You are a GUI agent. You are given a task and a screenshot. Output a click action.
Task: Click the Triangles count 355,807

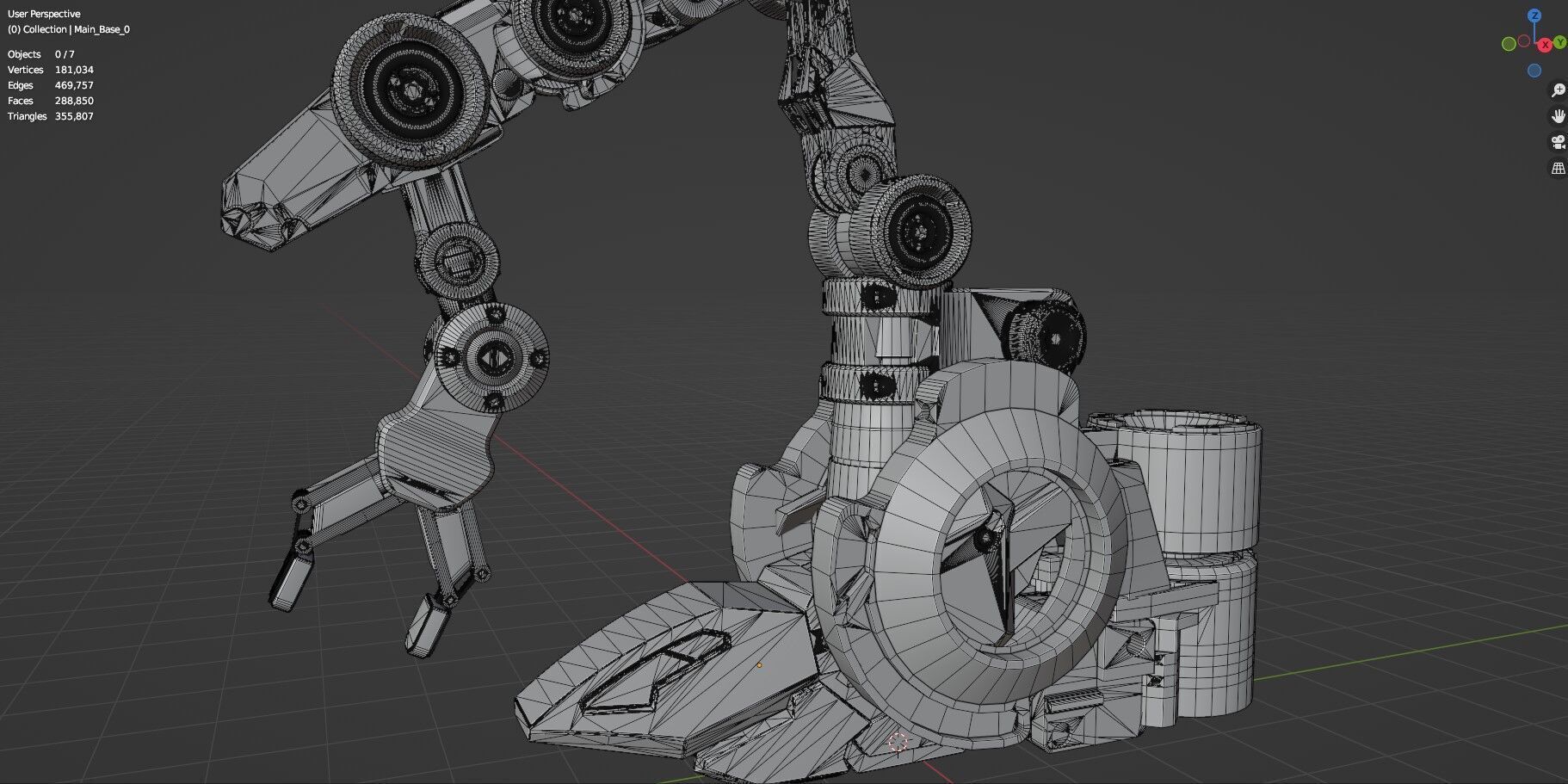(74, 116)
